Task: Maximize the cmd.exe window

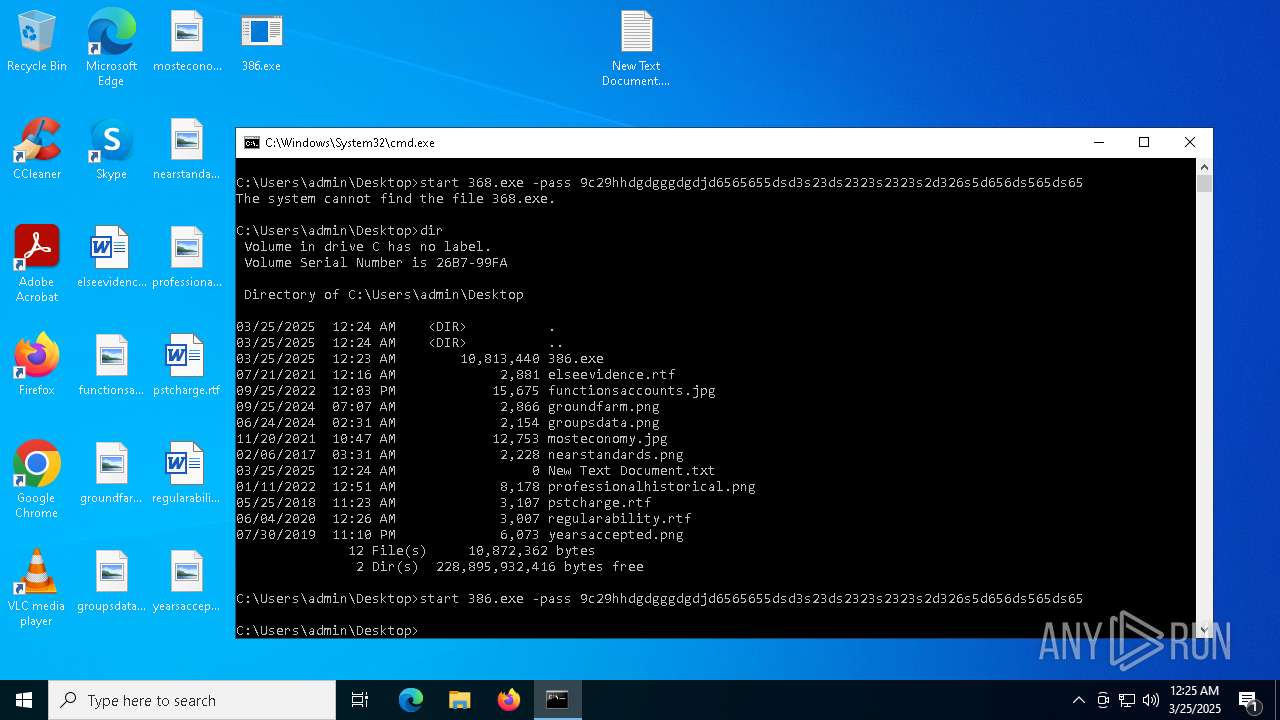Action: click(1144, 143)
